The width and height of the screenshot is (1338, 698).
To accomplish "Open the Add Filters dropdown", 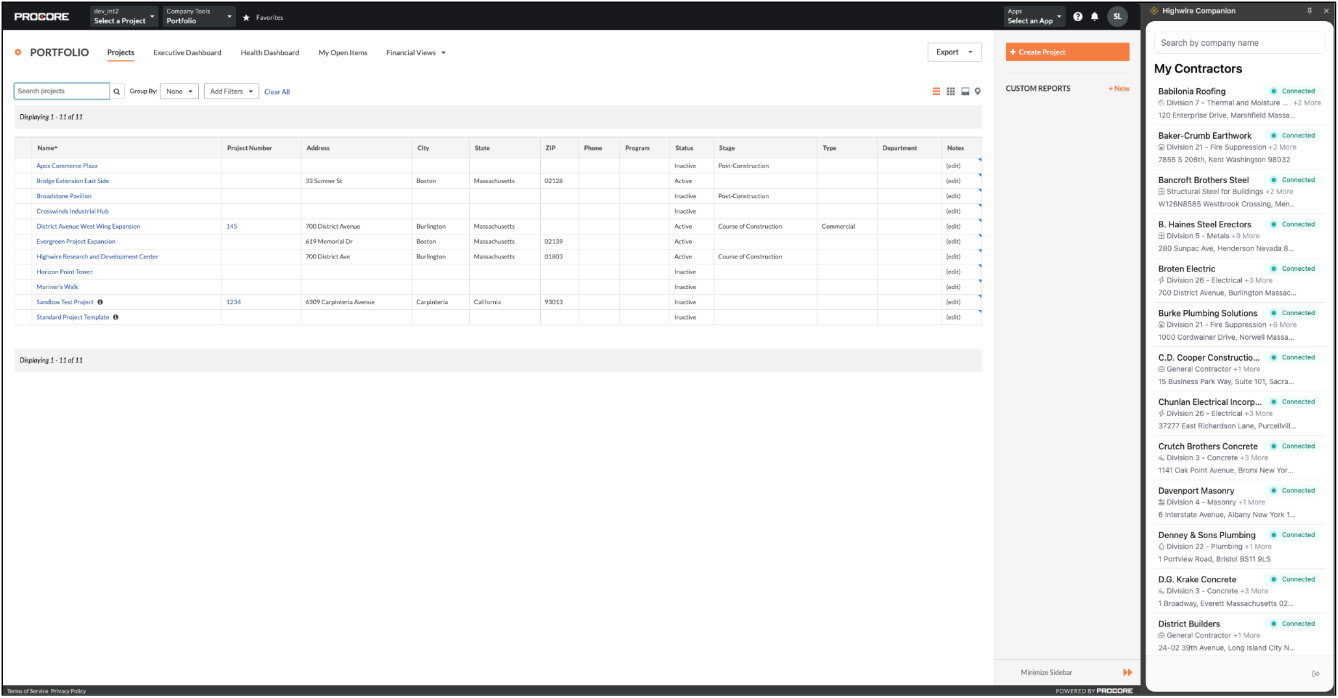I will pyautogui.click(x=231, y=91).
